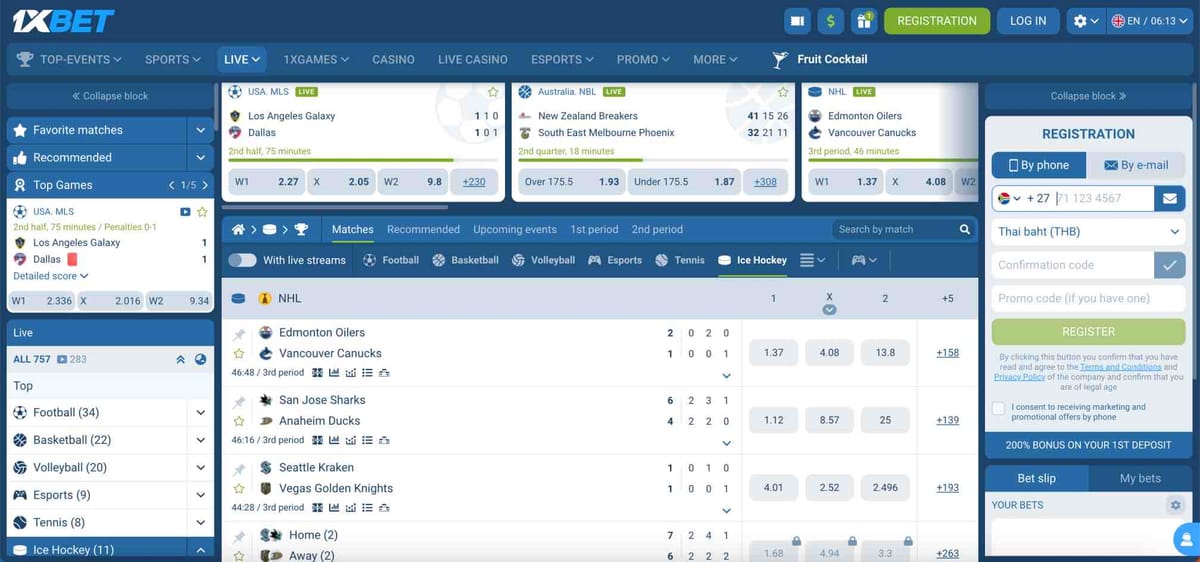Viewport: 1200px width, 562px height.
Task: Open the CASINO menu item
Action: click(393, 59)
